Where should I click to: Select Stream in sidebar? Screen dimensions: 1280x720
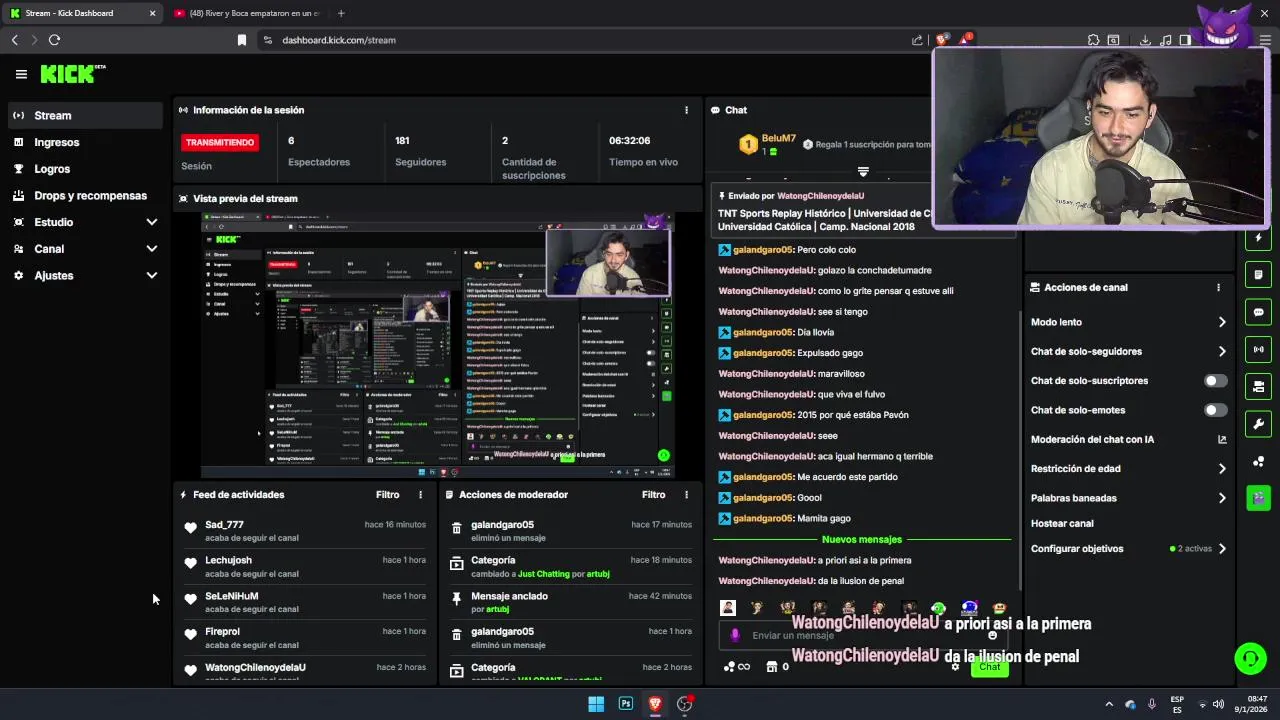[x=85, y=115]
